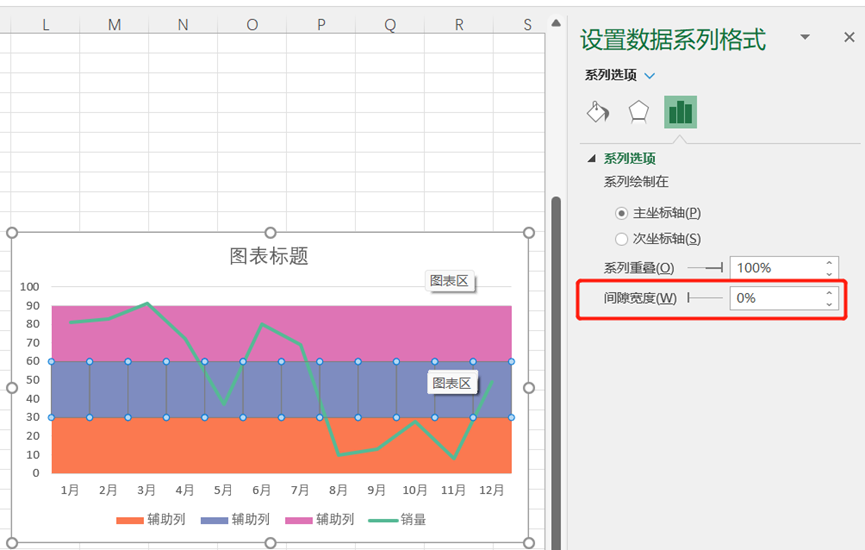Collapse the 系列选项 section triangle
The image size is (865, 550).
[x=592, y=158]
